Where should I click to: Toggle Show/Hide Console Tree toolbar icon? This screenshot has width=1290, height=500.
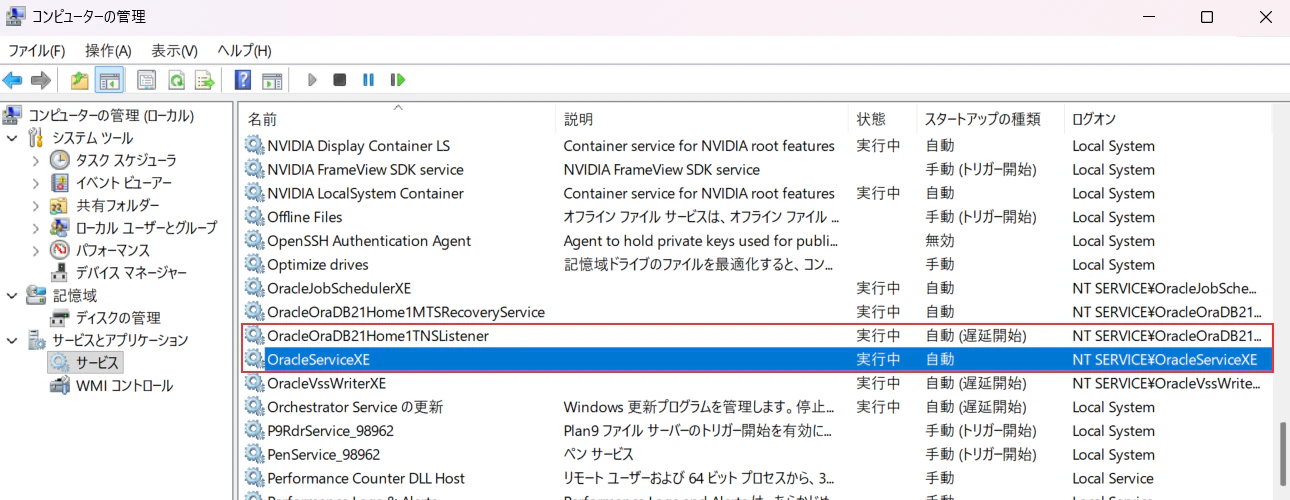[109, 80]
